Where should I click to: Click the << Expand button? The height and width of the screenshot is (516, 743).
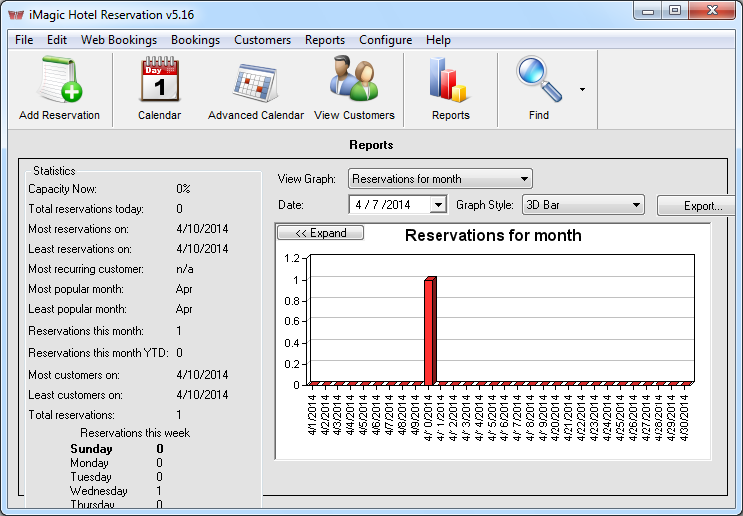click(x=320, y=233)
